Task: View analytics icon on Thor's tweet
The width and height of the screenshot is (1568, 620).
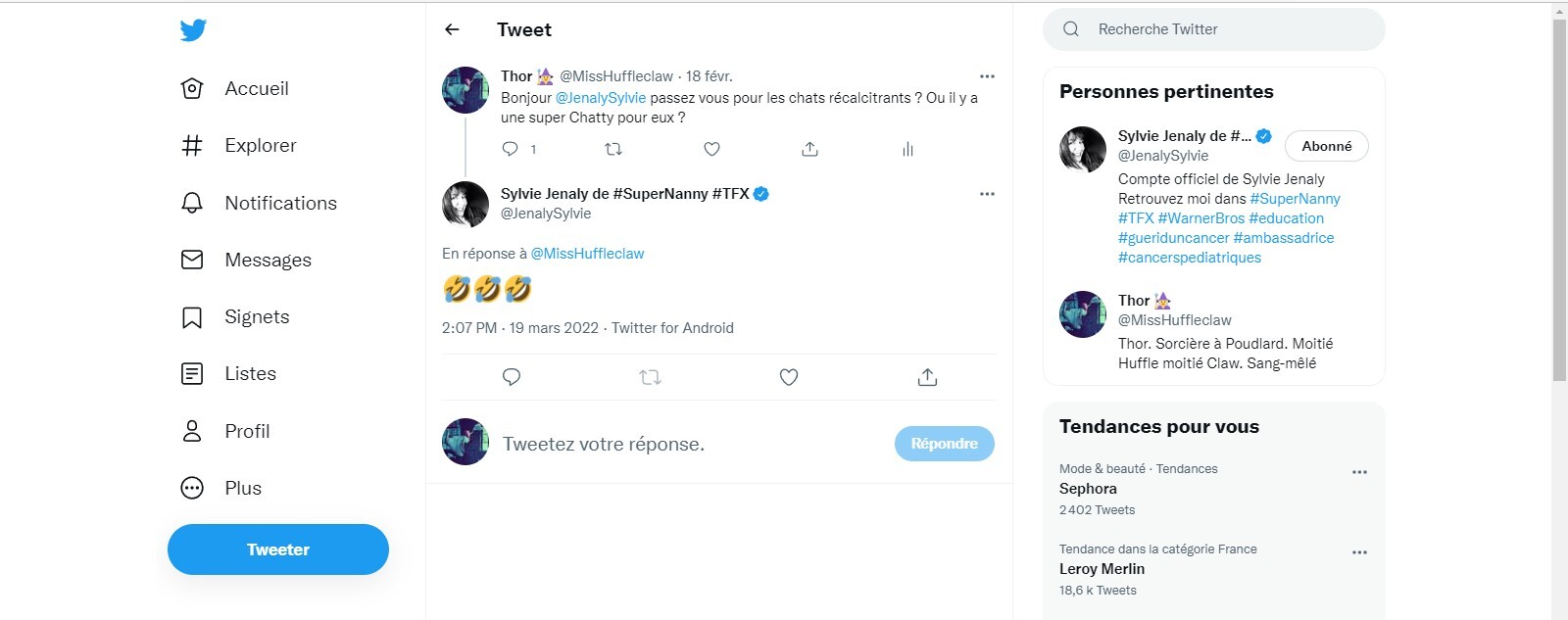Action: coord(907,149)
